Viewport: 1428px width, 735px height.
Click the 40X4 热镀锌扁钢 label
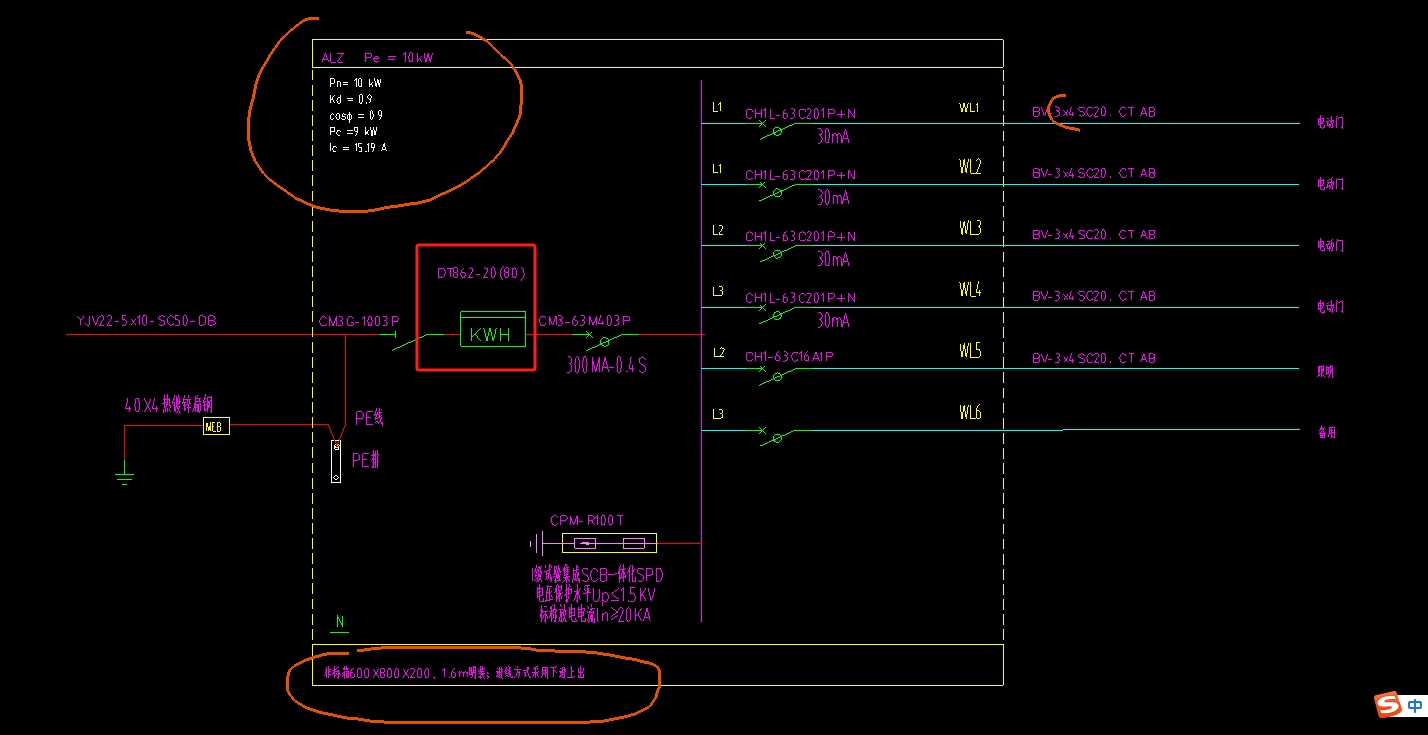click(168, 405)
